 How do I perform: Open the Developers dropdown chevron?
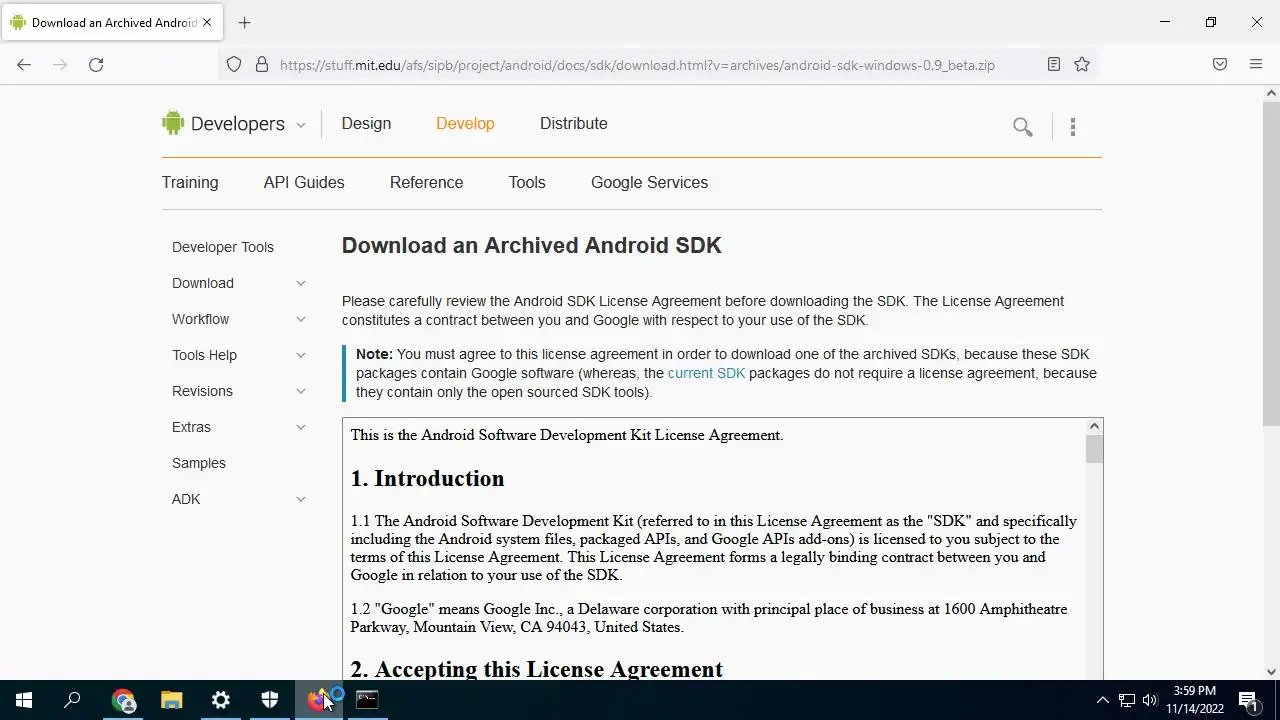300,125
